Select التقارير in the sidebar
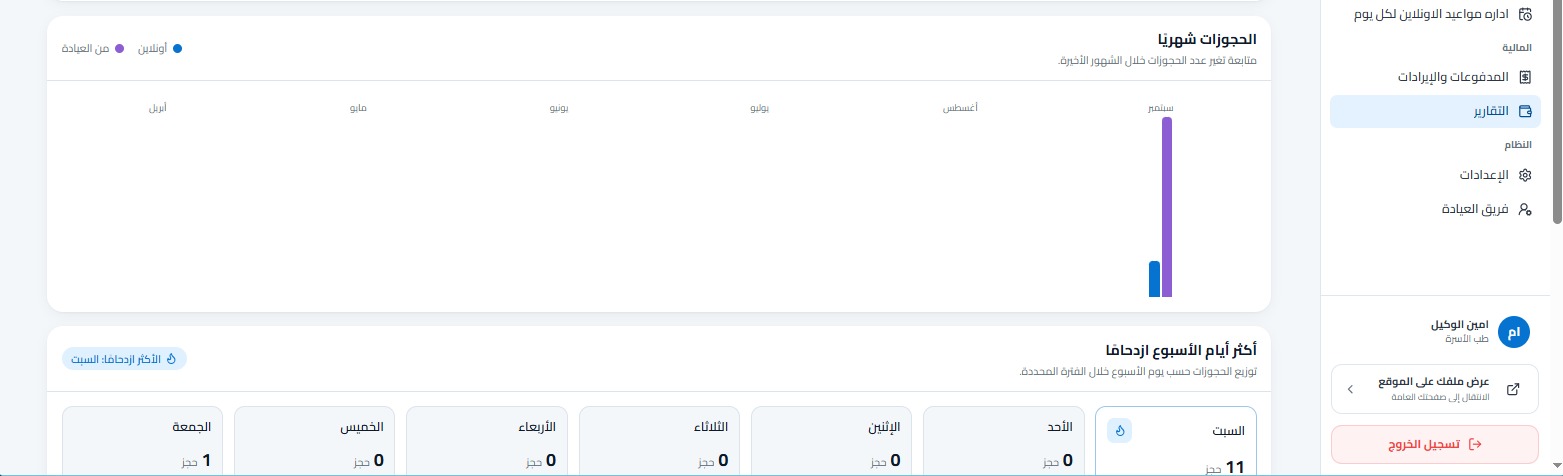1563x476 pixels. (x=1435, y=111)
